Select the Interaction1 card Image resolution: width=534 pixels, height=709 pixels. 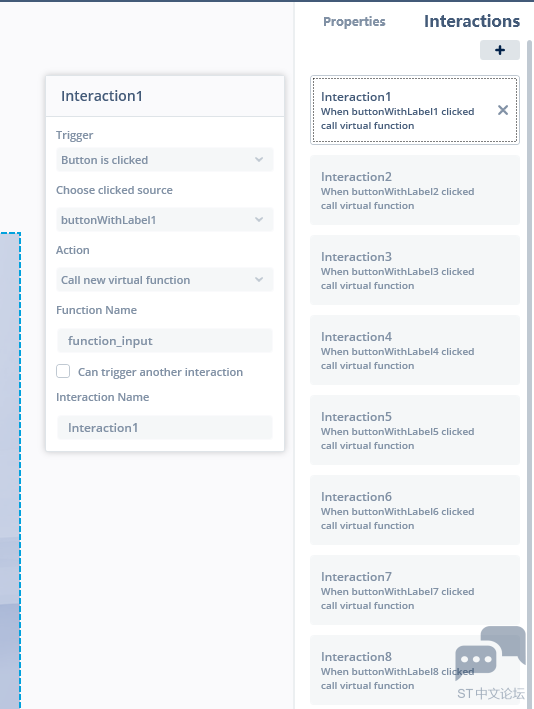click(415, 110)
